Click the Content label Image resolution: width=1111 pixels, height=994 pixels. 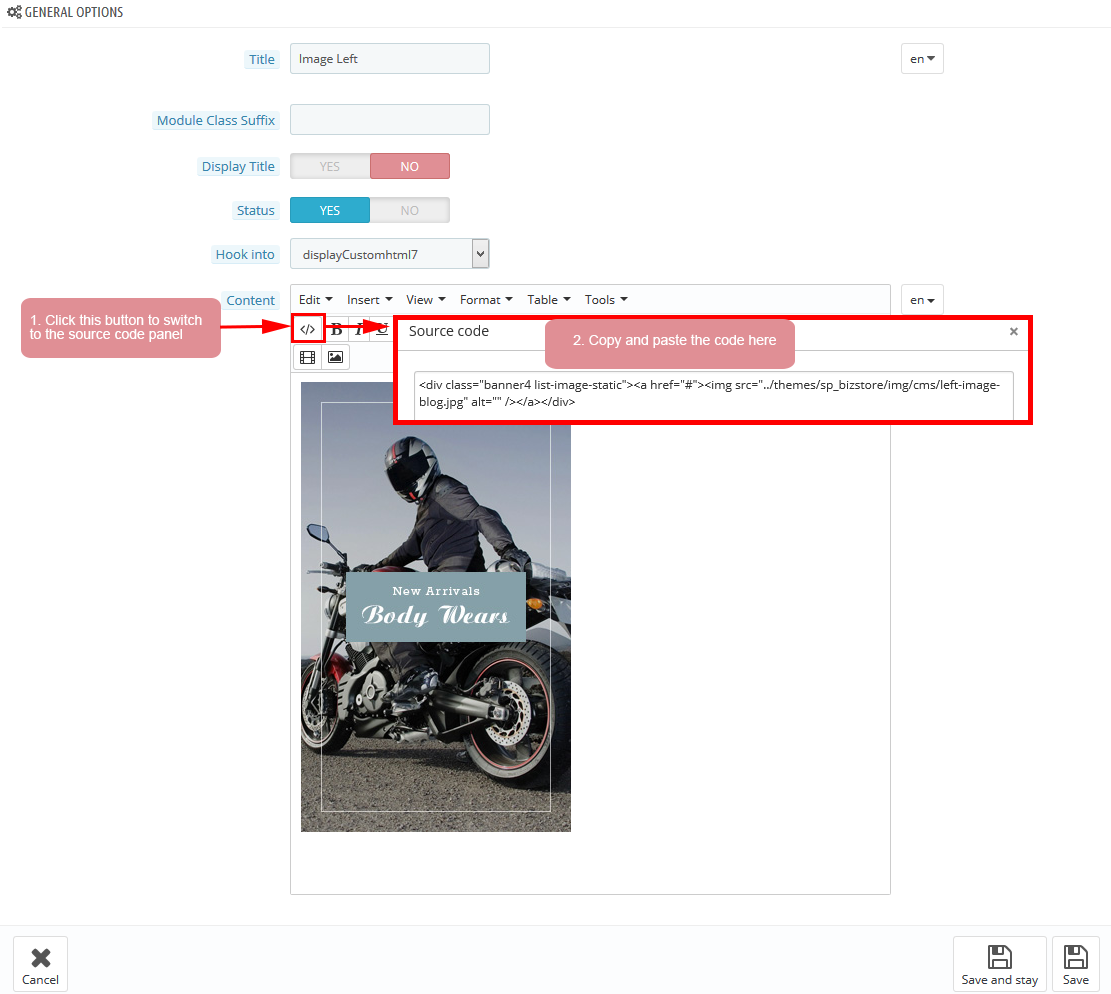tap(250, 300)
